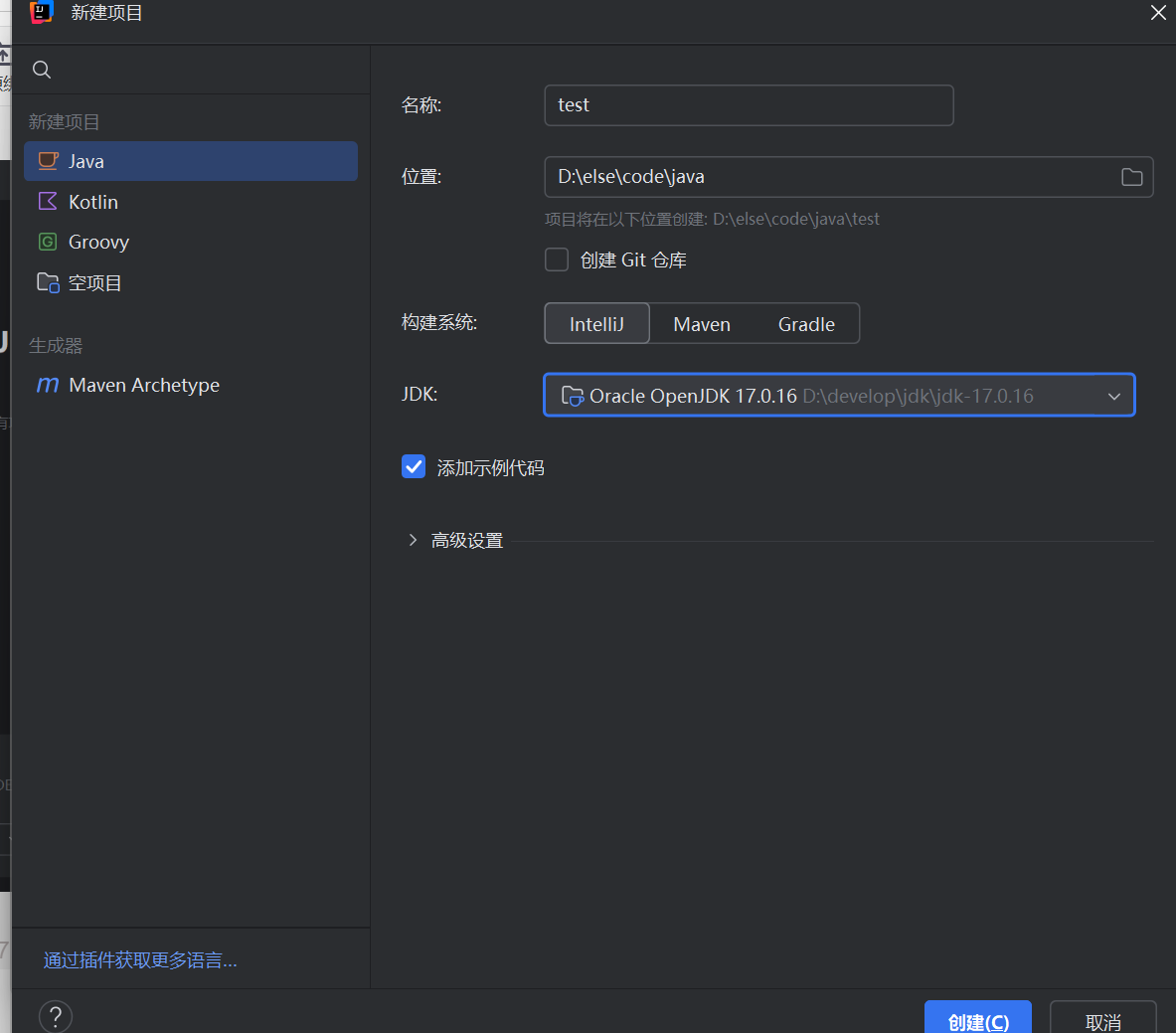Select Gradle build system
The height and width of the screenshot is (1033, 1176).
coord(807,323)
